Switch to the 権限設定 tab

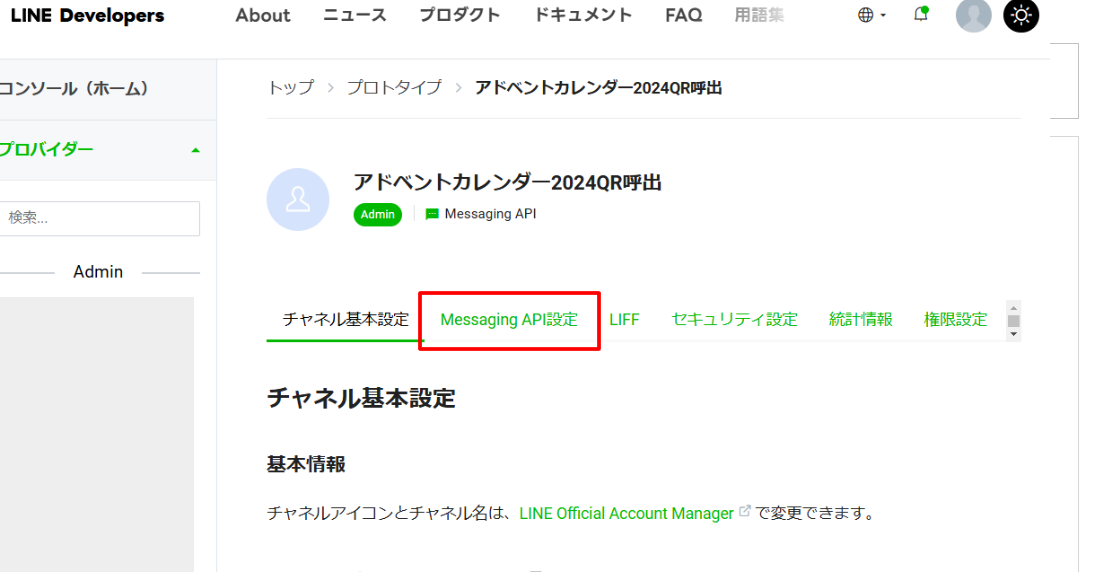point(955,319)
